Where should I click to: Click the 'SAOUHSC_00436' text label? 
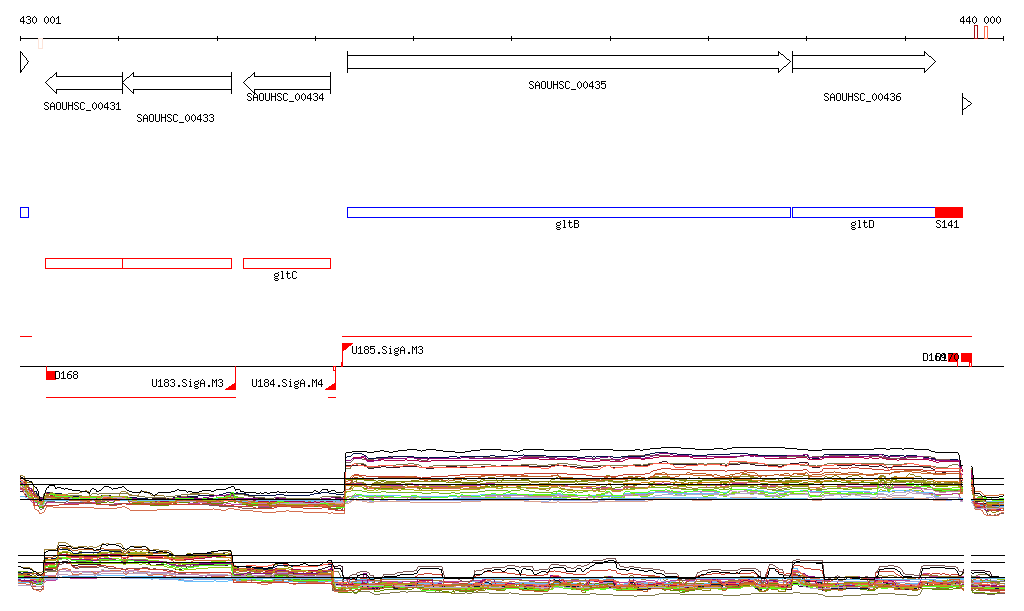(862, 97)
